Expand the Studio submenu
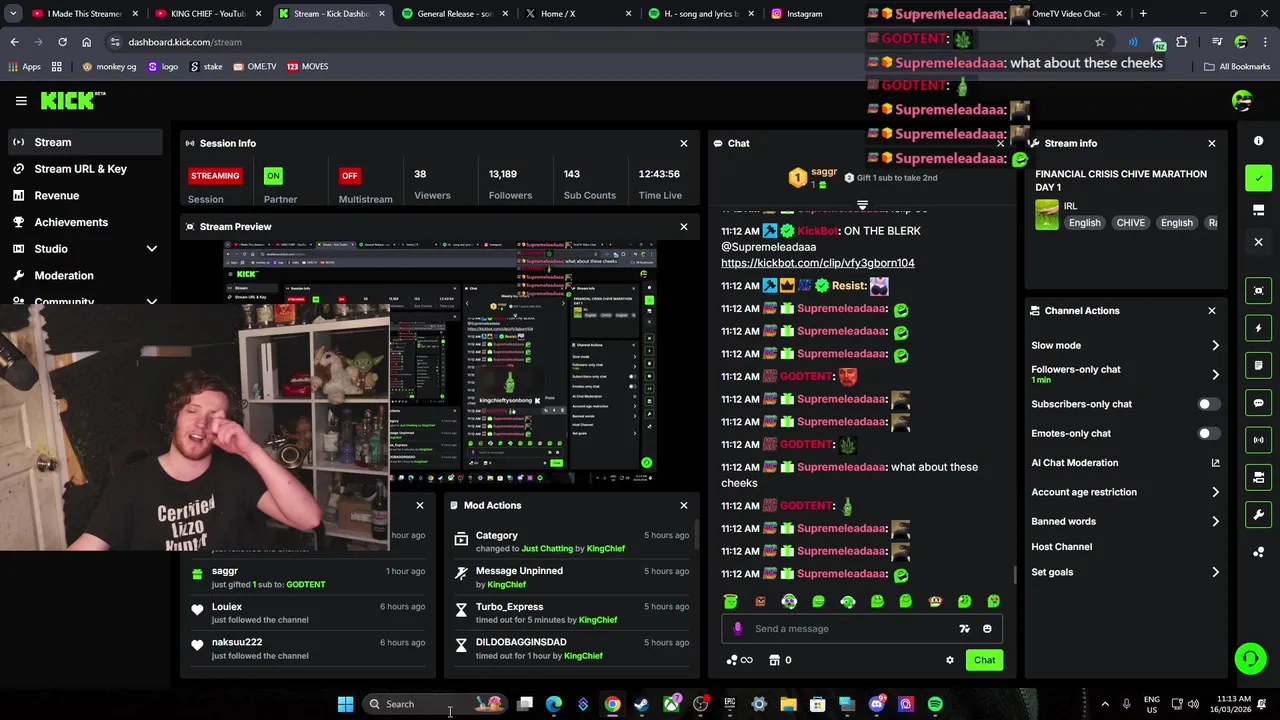 tap(152, 249)
